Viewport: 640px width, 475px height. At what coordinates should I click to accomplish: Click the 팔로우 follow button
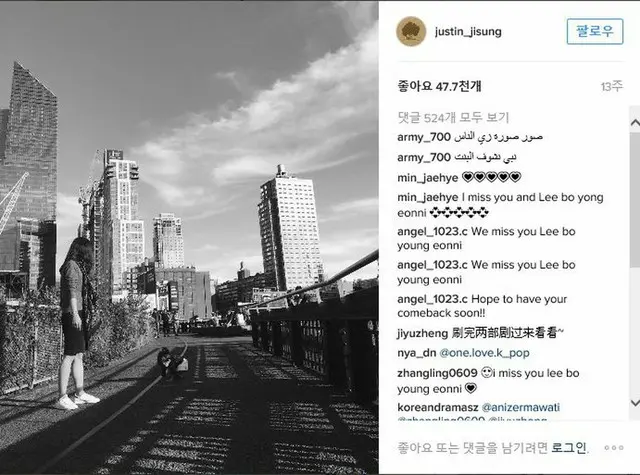[x=595, y=31]
